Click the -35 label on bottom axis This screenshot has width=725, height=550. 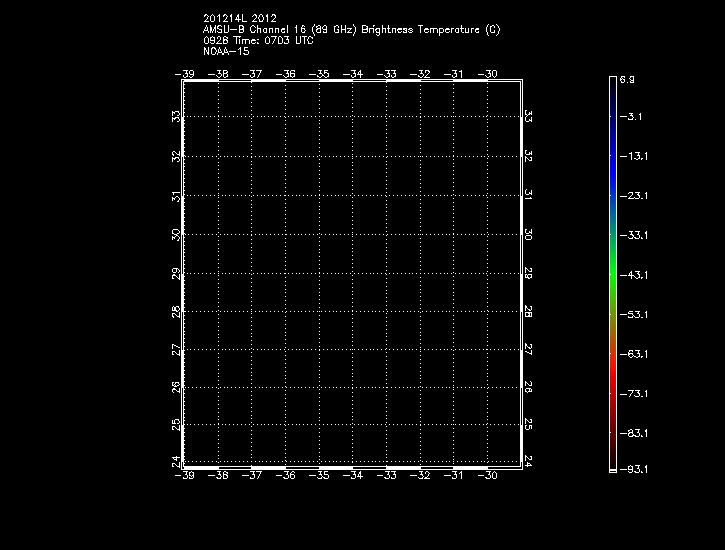[x=318, y=476]
